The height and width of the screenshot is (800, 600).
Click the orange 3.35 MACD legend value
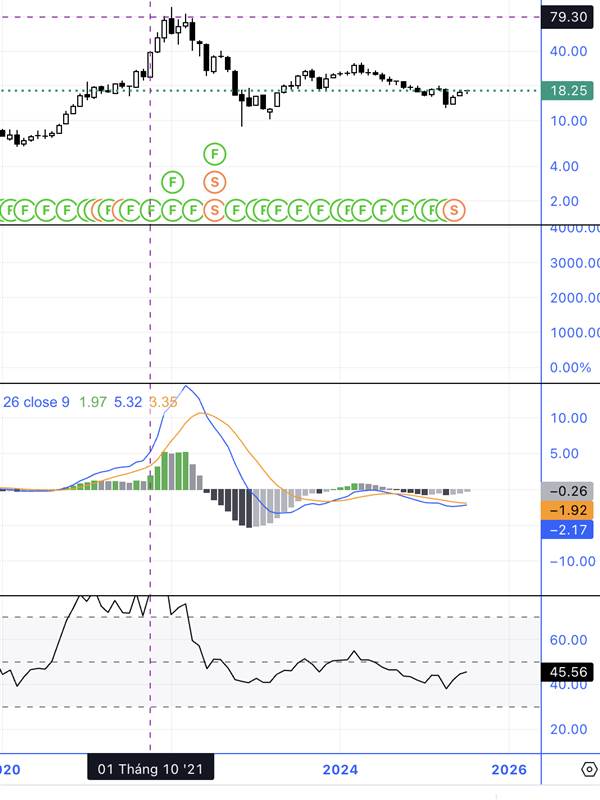point(163,402)
